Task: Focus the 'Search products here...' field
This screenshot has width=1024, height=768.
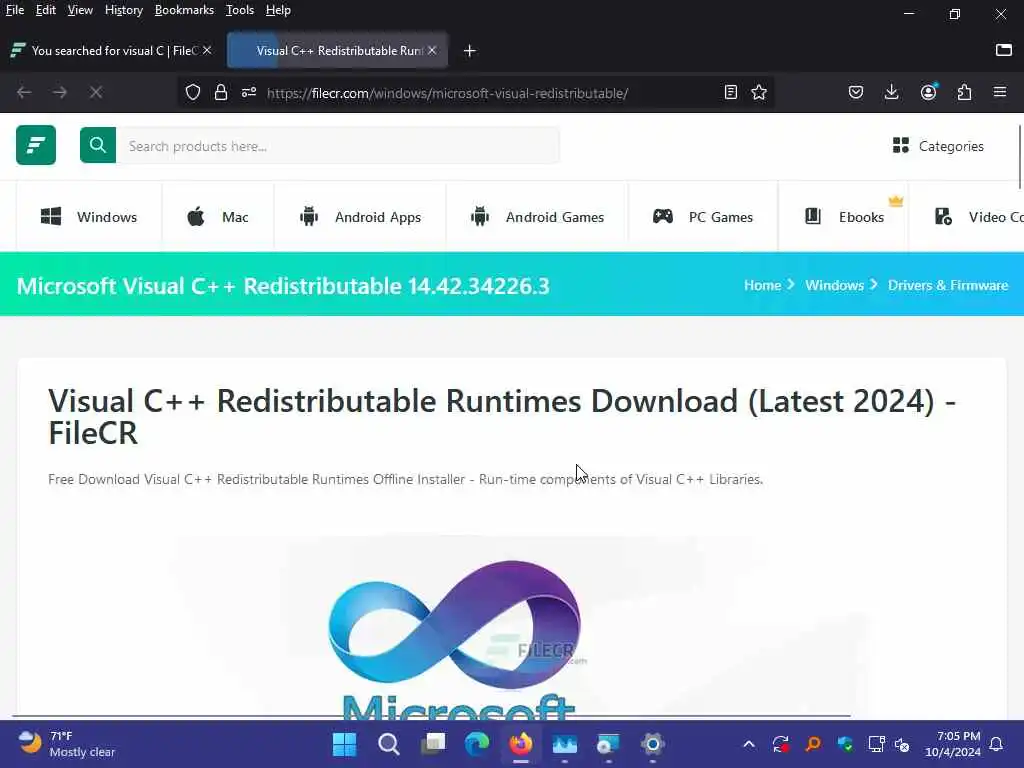Action: [x=338, y=145]
